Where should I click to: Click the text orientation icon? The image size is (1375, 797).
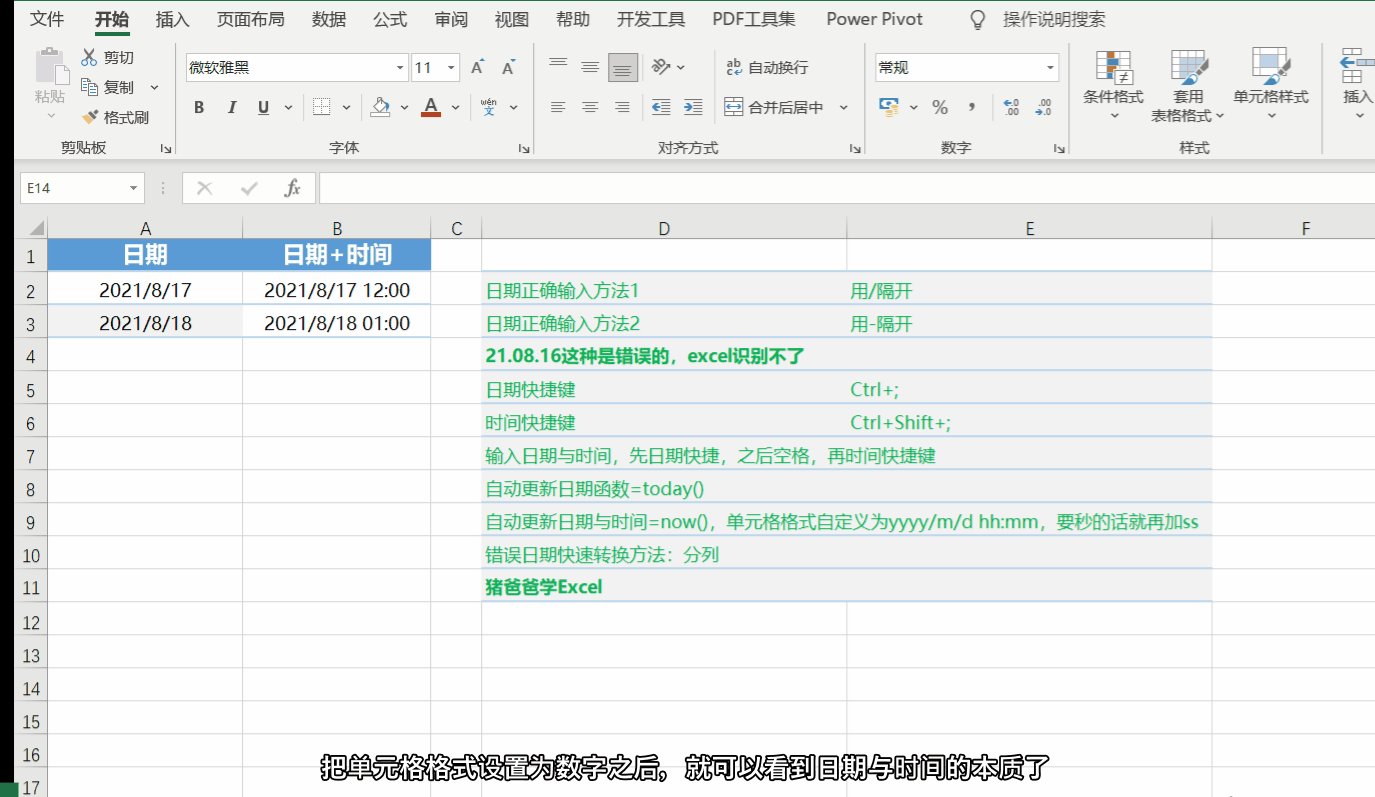pos(661,67)
